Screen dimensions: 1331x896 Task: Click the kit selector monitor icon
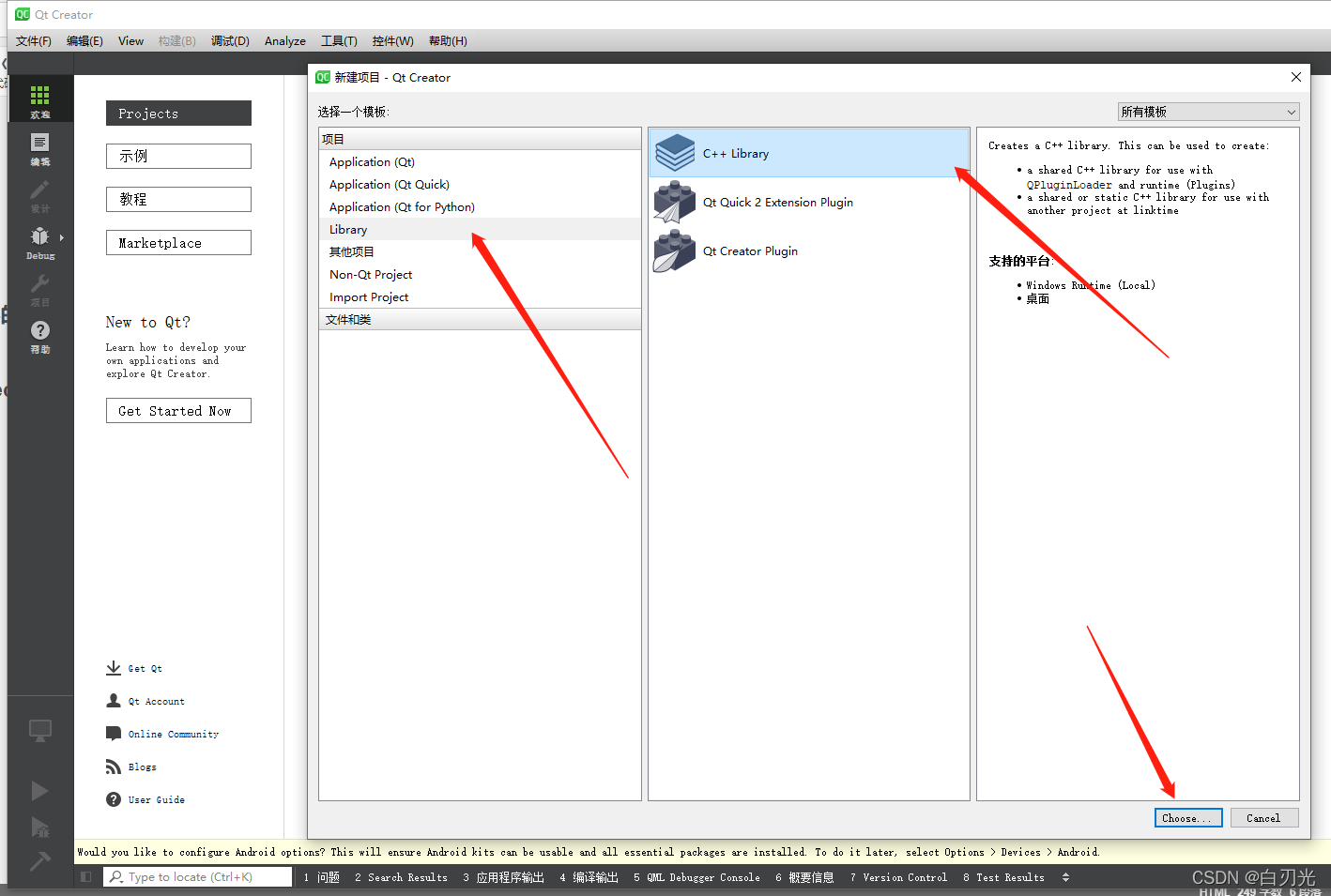39,731
